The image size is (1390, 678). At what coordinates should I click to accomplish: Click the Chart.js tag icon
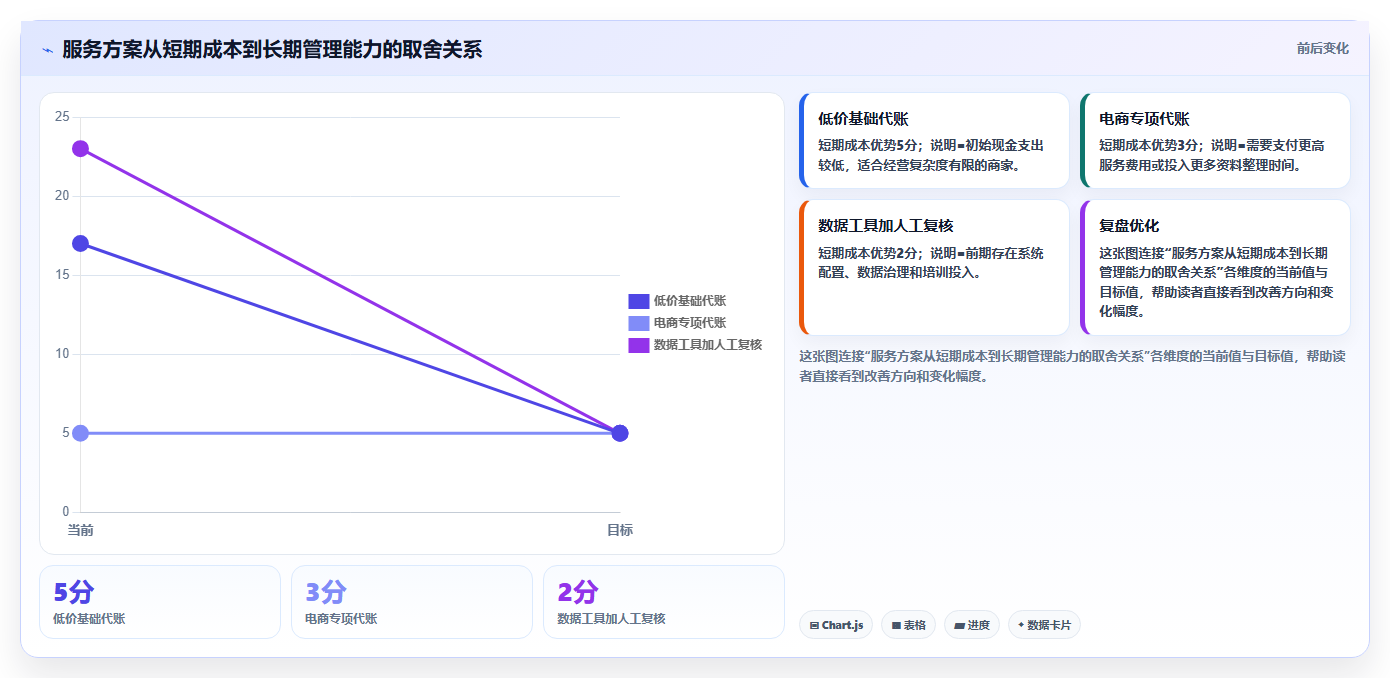coord(814,626)
